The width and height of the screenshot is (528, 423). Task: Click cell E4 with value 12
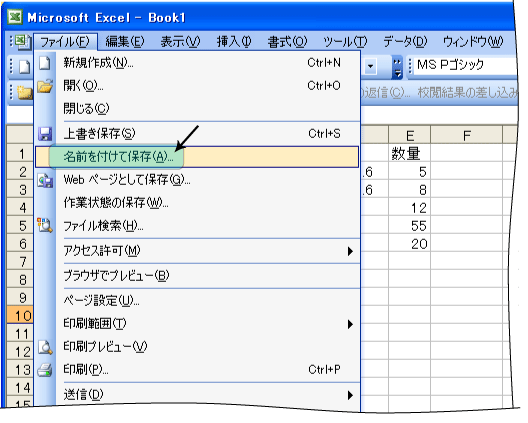tap(409, 207)
